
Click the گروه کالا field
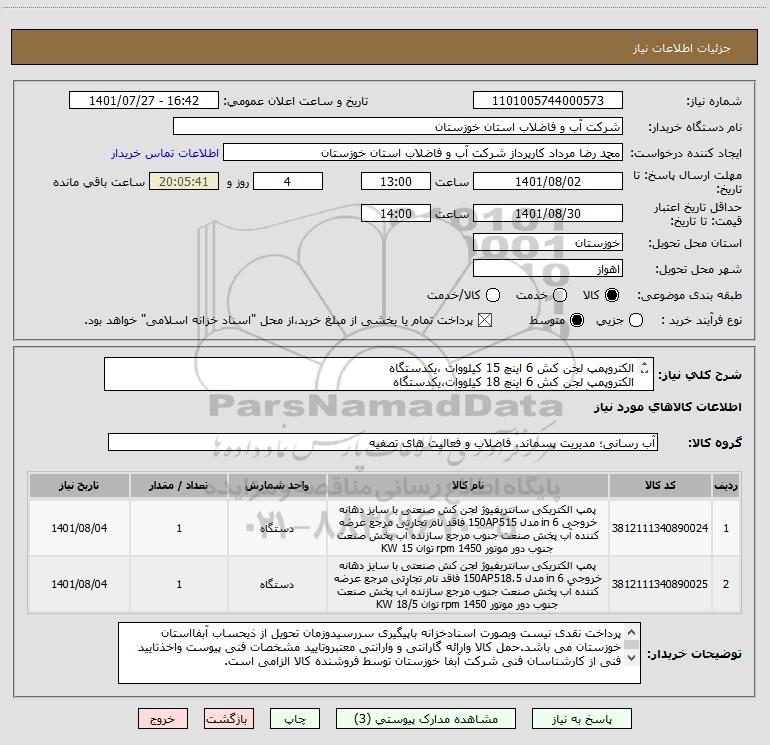point(383,442)
